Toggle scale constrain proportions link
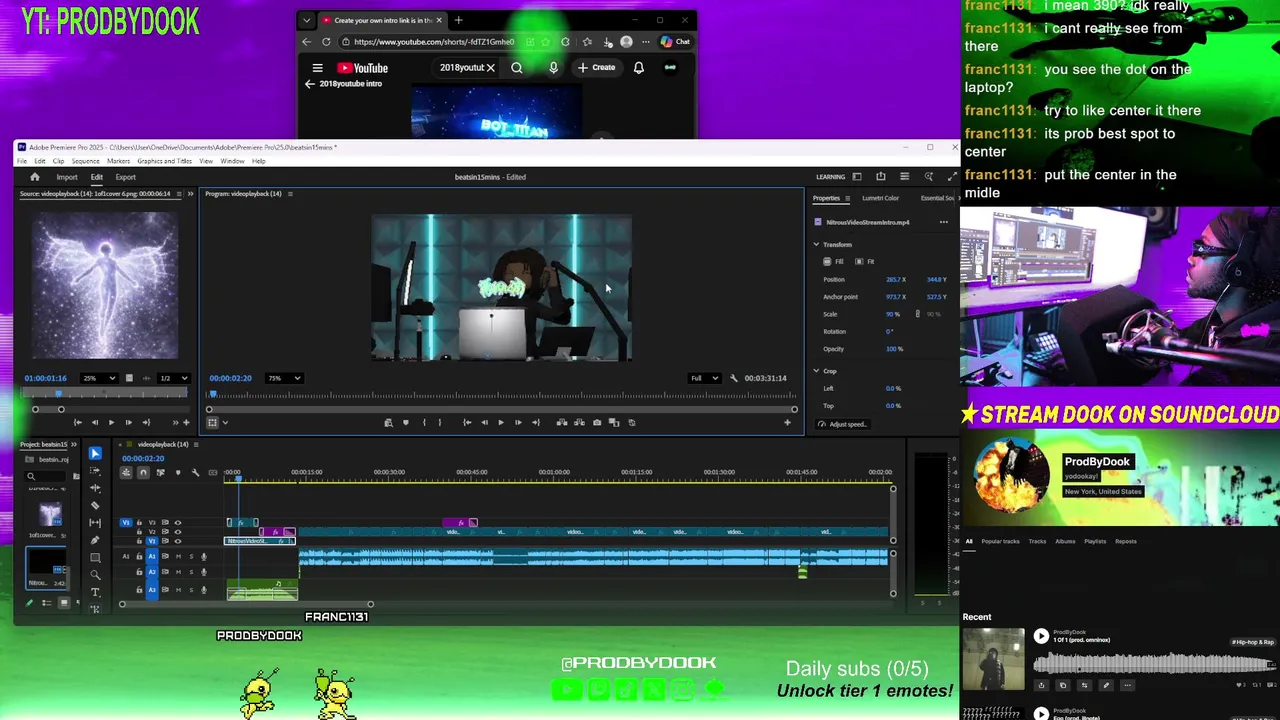1280x720 pixels. pyautogui.click(x=917, y=314)
